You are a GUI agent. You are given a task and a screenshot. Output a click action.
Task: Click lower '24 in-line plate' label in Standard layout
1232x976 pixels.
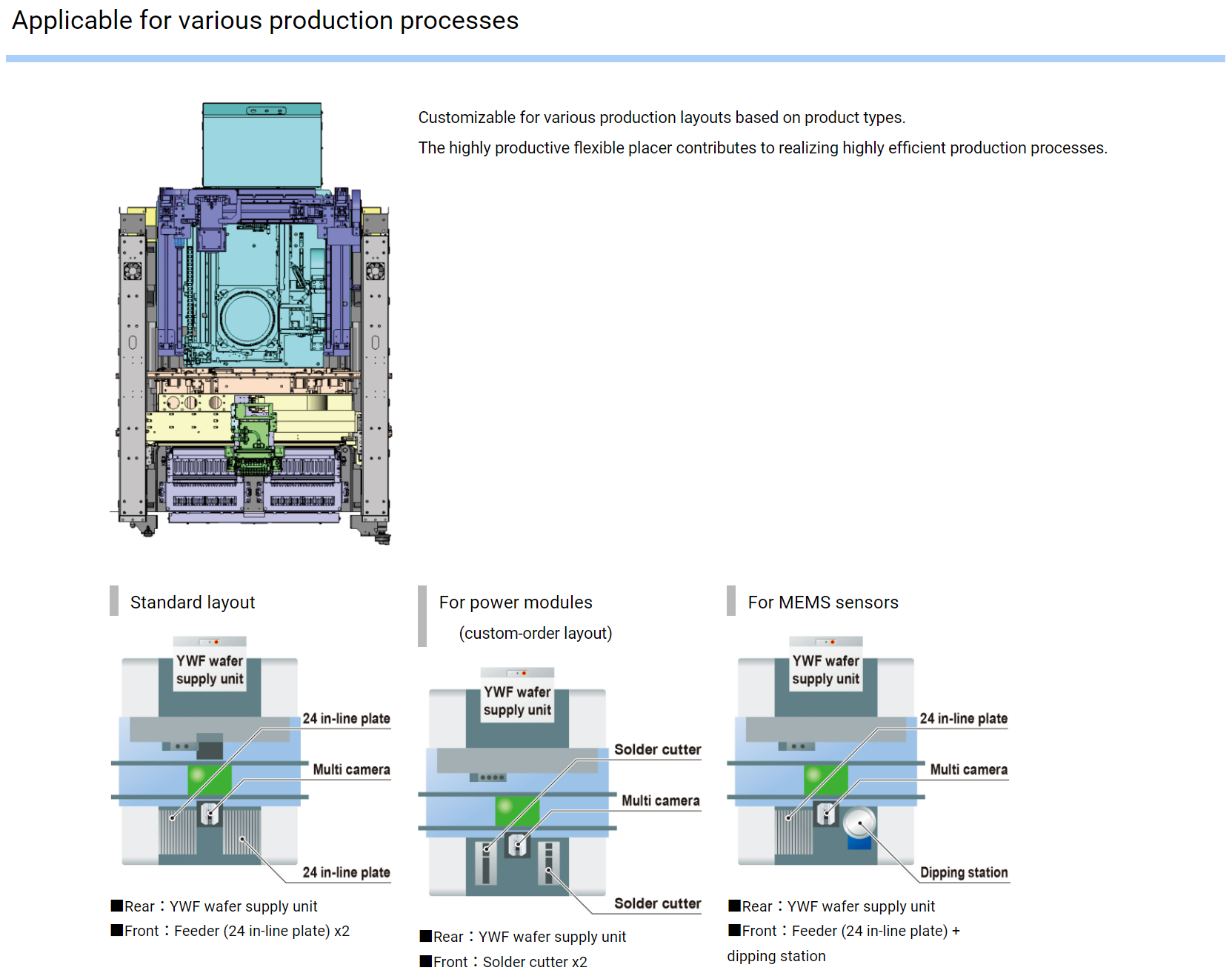[x=346, y=873]
